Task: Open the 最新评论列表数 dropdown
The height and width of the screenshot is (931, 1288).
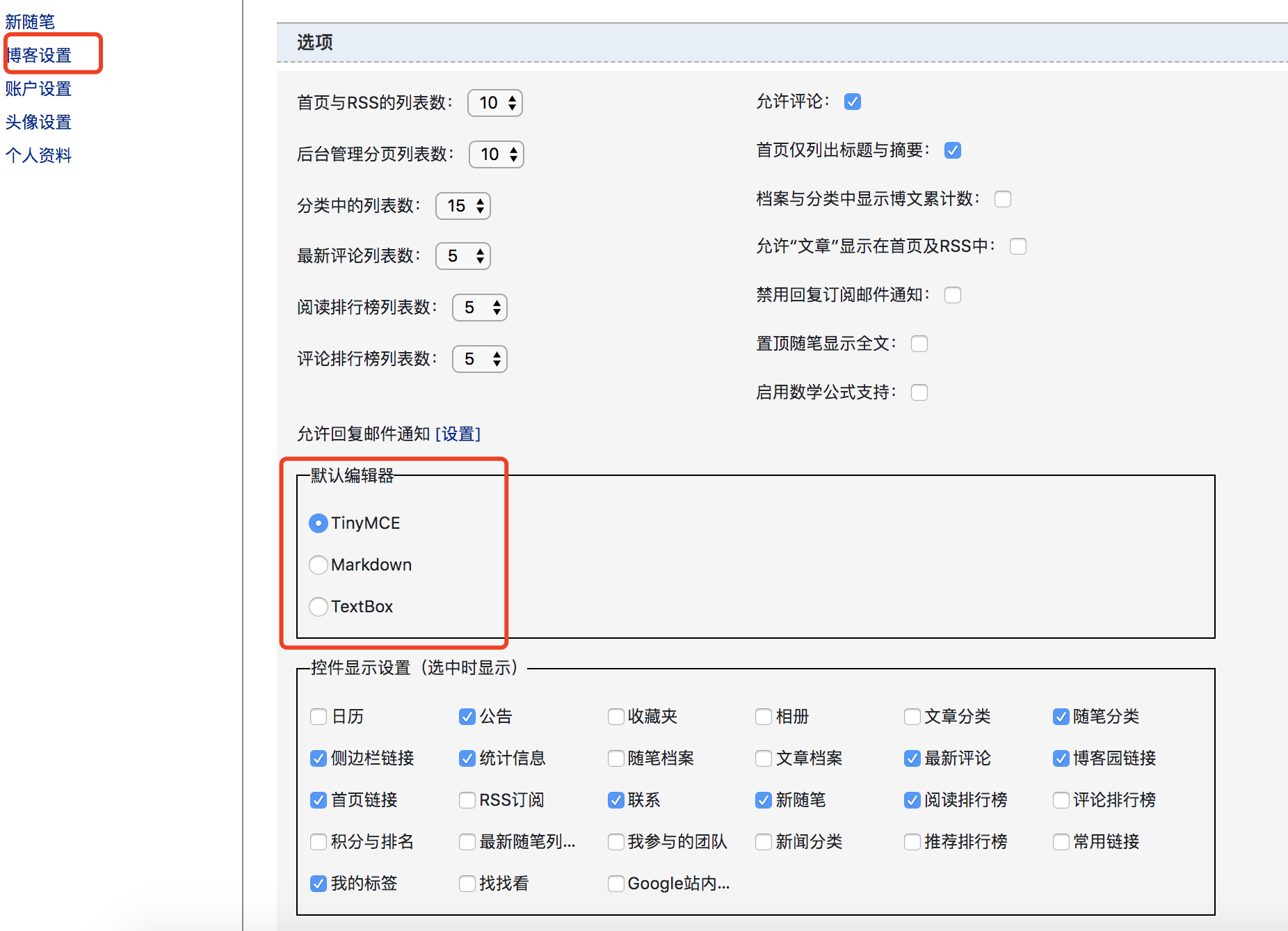Action: pyautogui.click(x=463, y=256)
